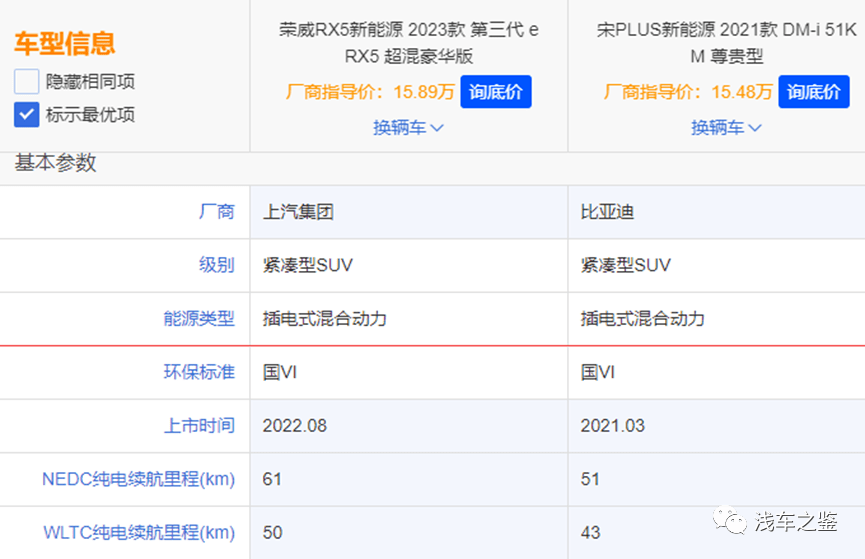Screen dimensions: 865x559
Task: Select NEDC range value 61
Action: click(x=409, y=480)
